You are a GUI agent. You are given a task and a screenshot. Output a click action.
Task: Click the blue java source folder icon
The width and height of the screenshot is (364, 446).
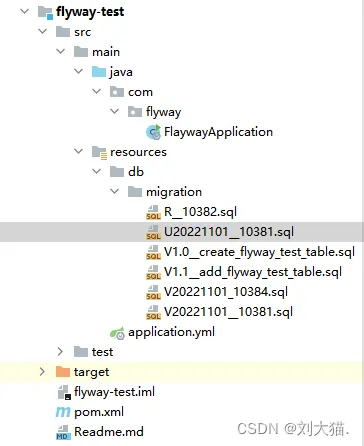coord(99,72)
